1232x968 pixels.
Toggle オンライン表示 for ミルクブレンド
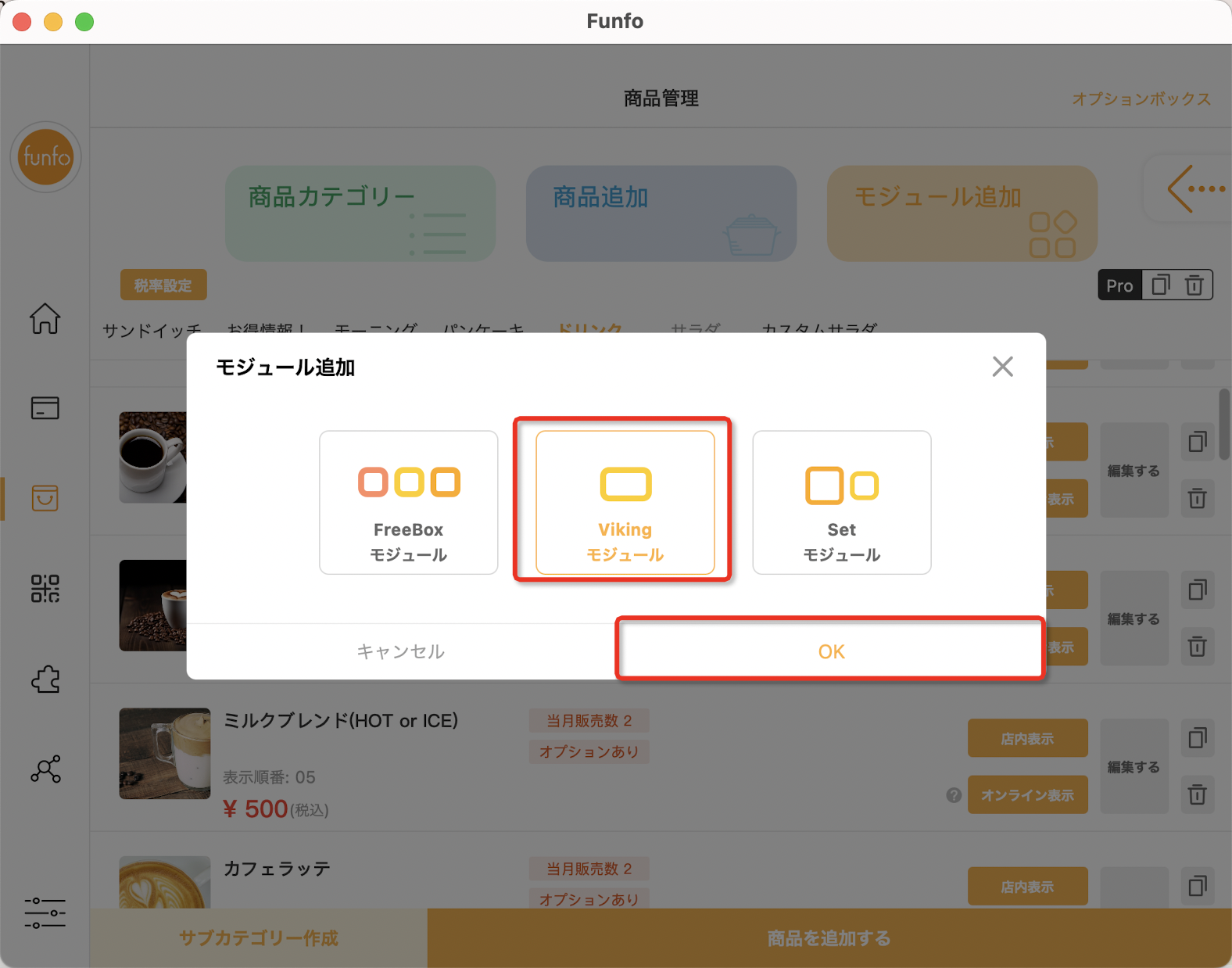(x=1027, y=795)
